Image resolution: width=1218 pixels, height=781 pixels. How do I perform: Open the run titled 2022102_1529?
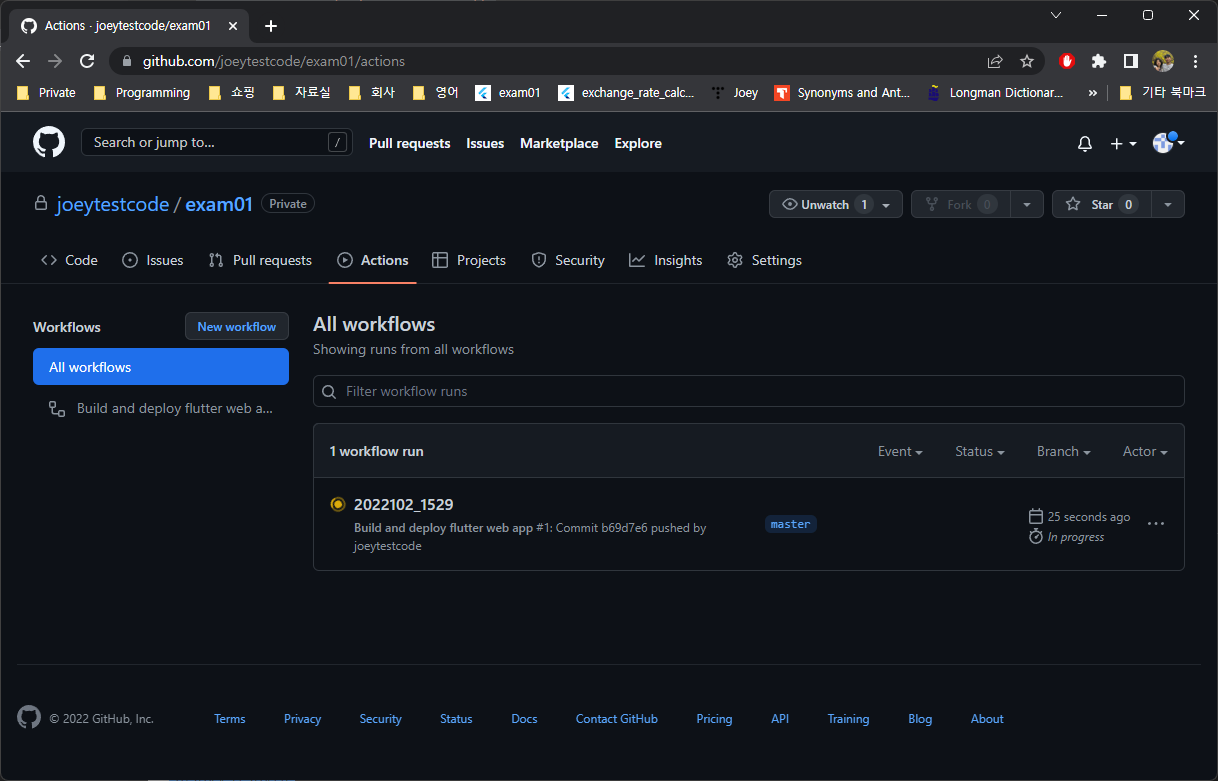pyautogui.click(x=403, y=504)
